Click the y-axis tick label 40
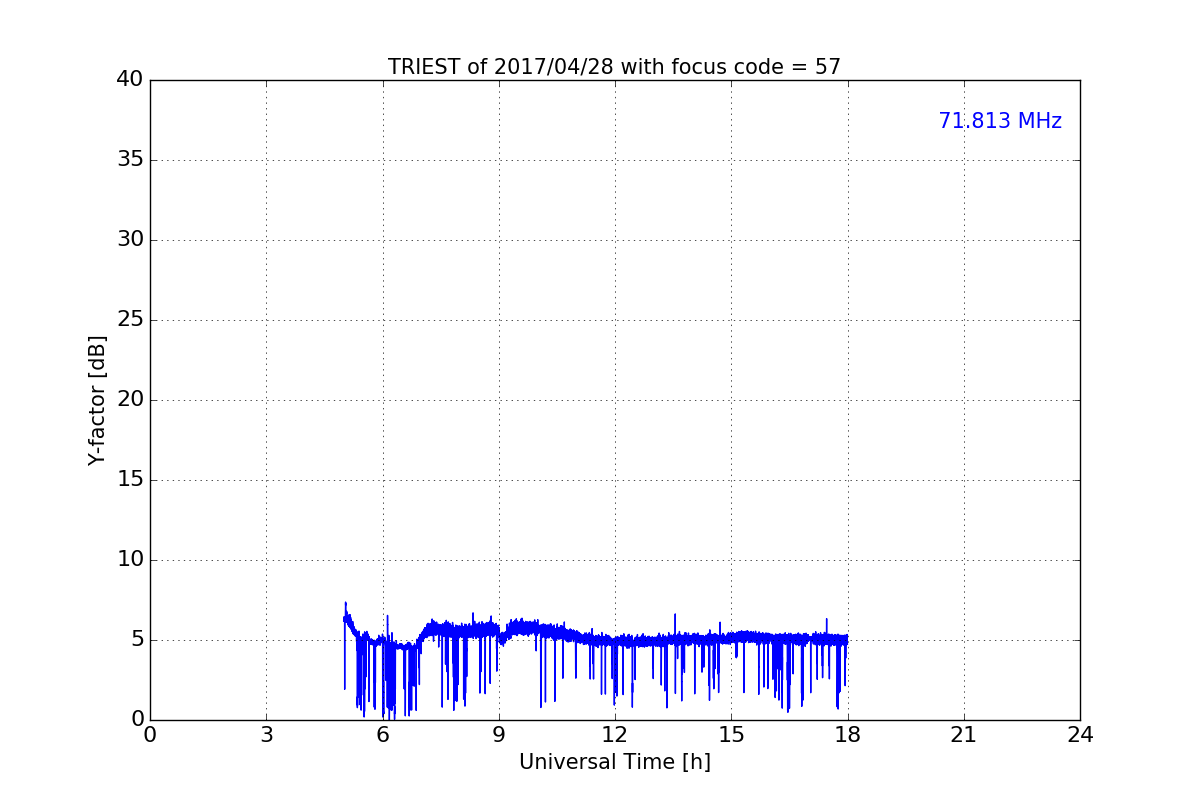The width and height of the screenshot is (1200, 800). (x=130, y=80)
